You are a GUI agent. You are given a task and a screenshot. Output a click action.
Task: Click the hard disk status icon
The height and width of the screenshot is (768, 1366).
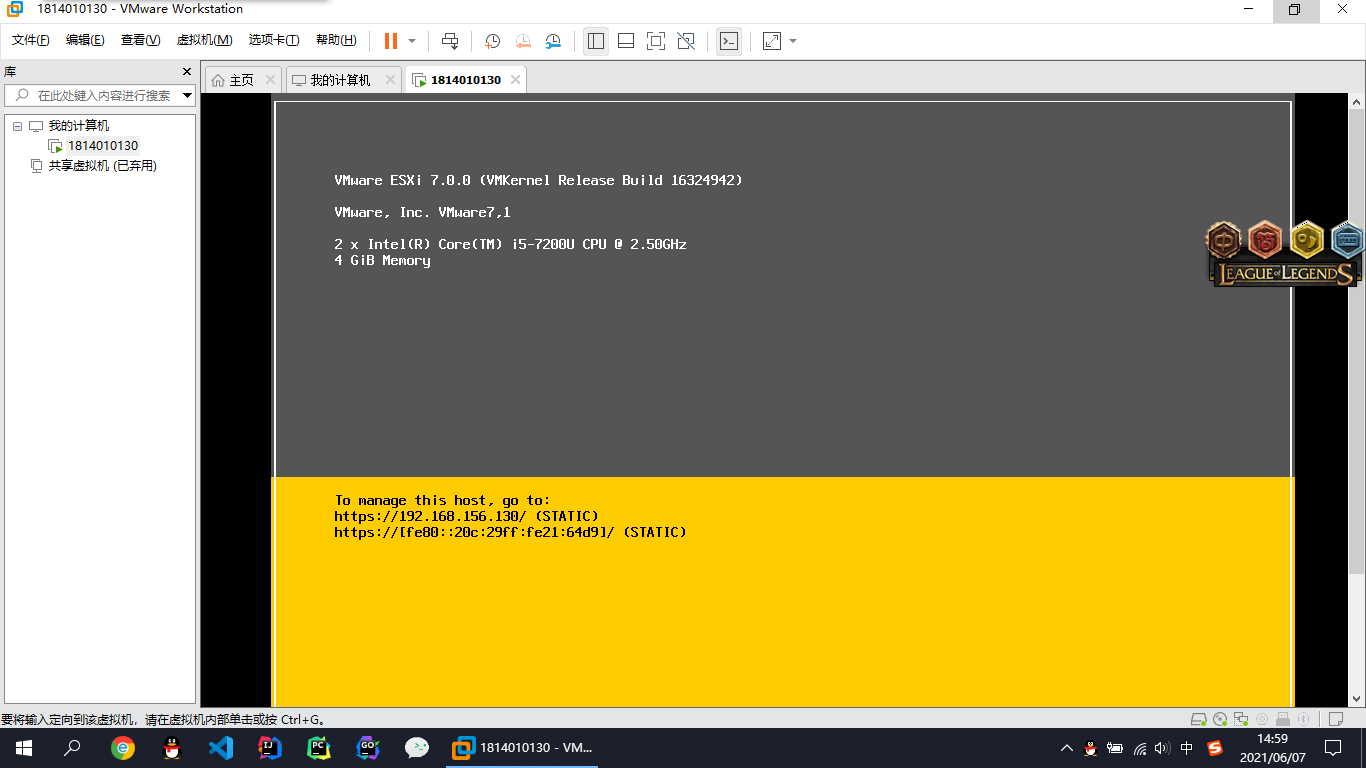coord(1198,719)
